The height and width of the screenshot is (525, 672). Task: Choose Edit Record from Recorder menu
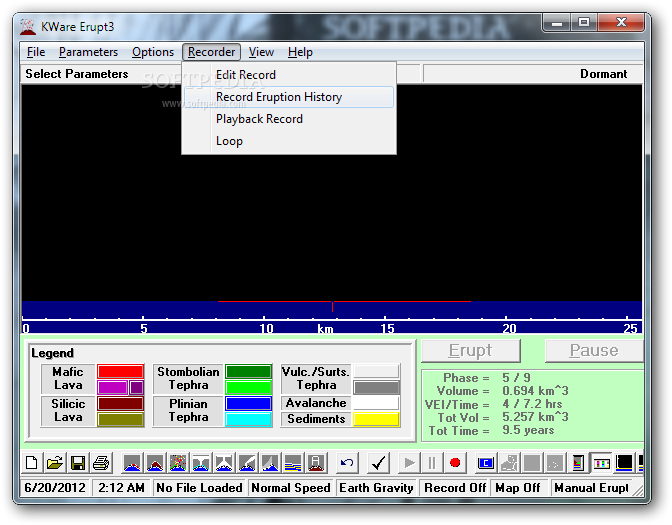(x=288, y=75)
